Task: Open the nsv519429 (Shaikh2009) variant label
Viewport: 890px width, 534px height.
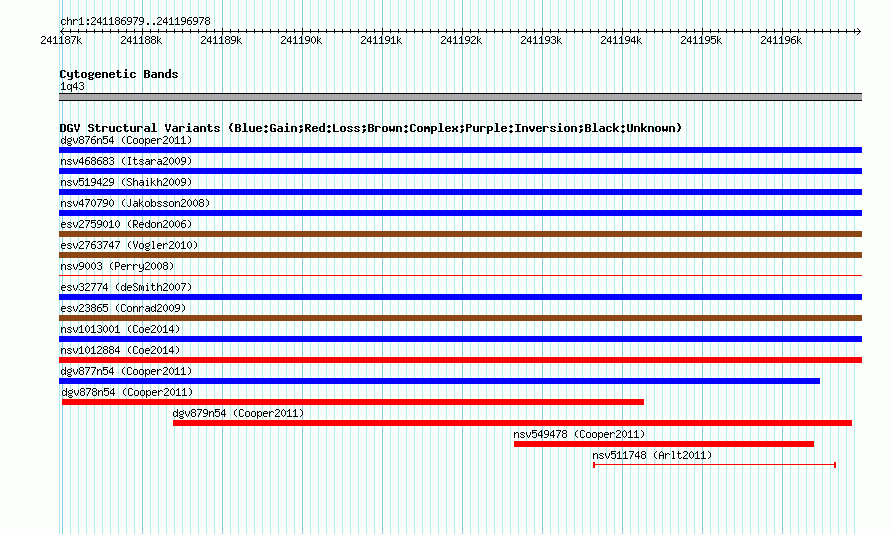Action: click(x=126, y=182)
